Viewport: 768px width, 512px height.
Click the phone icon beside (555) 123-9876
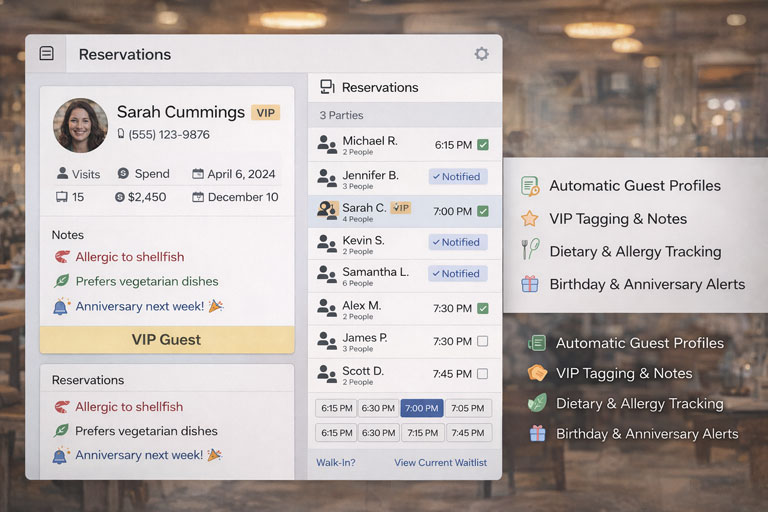click(121, 134)
